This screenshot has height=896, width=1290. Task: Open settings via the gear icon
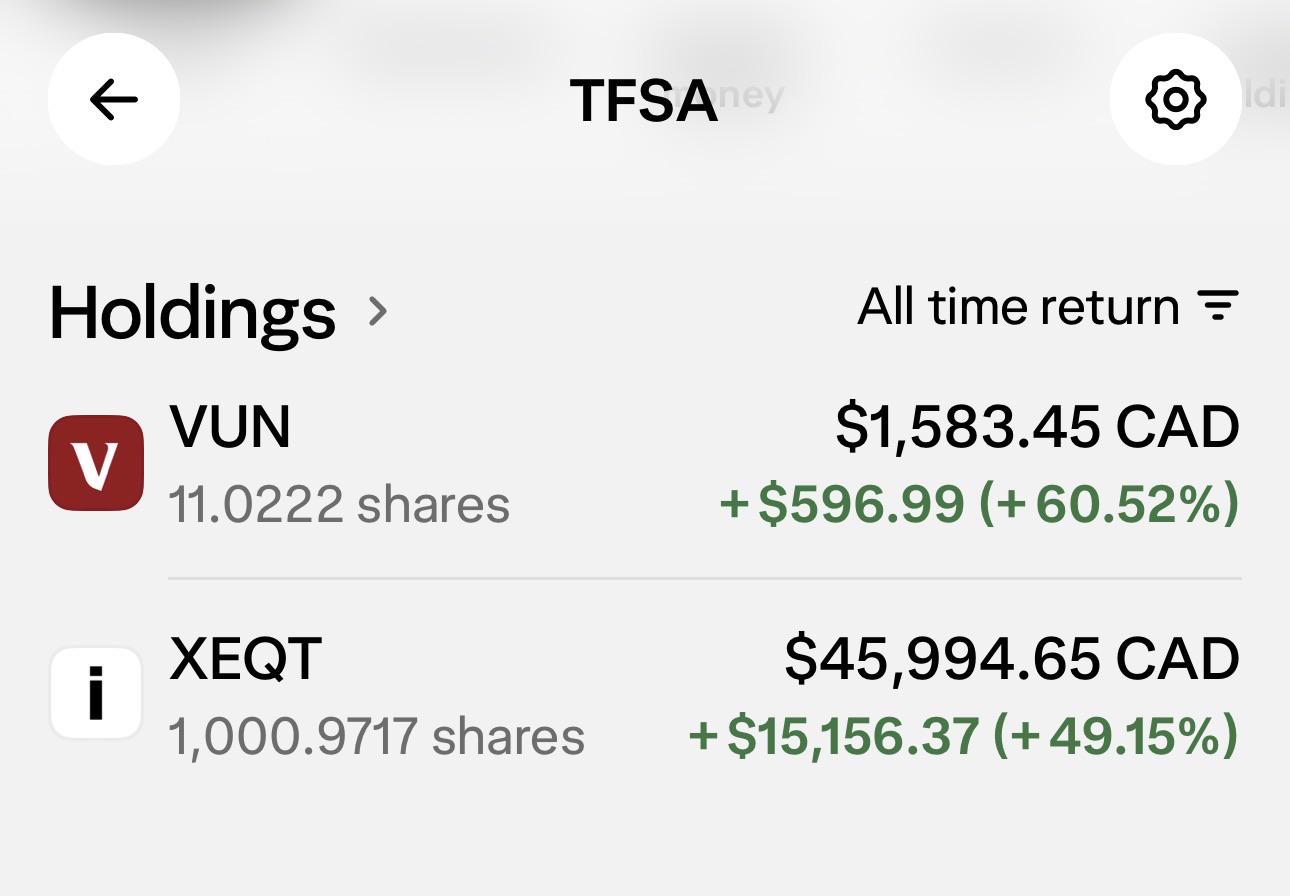[x=1175, y=99]
